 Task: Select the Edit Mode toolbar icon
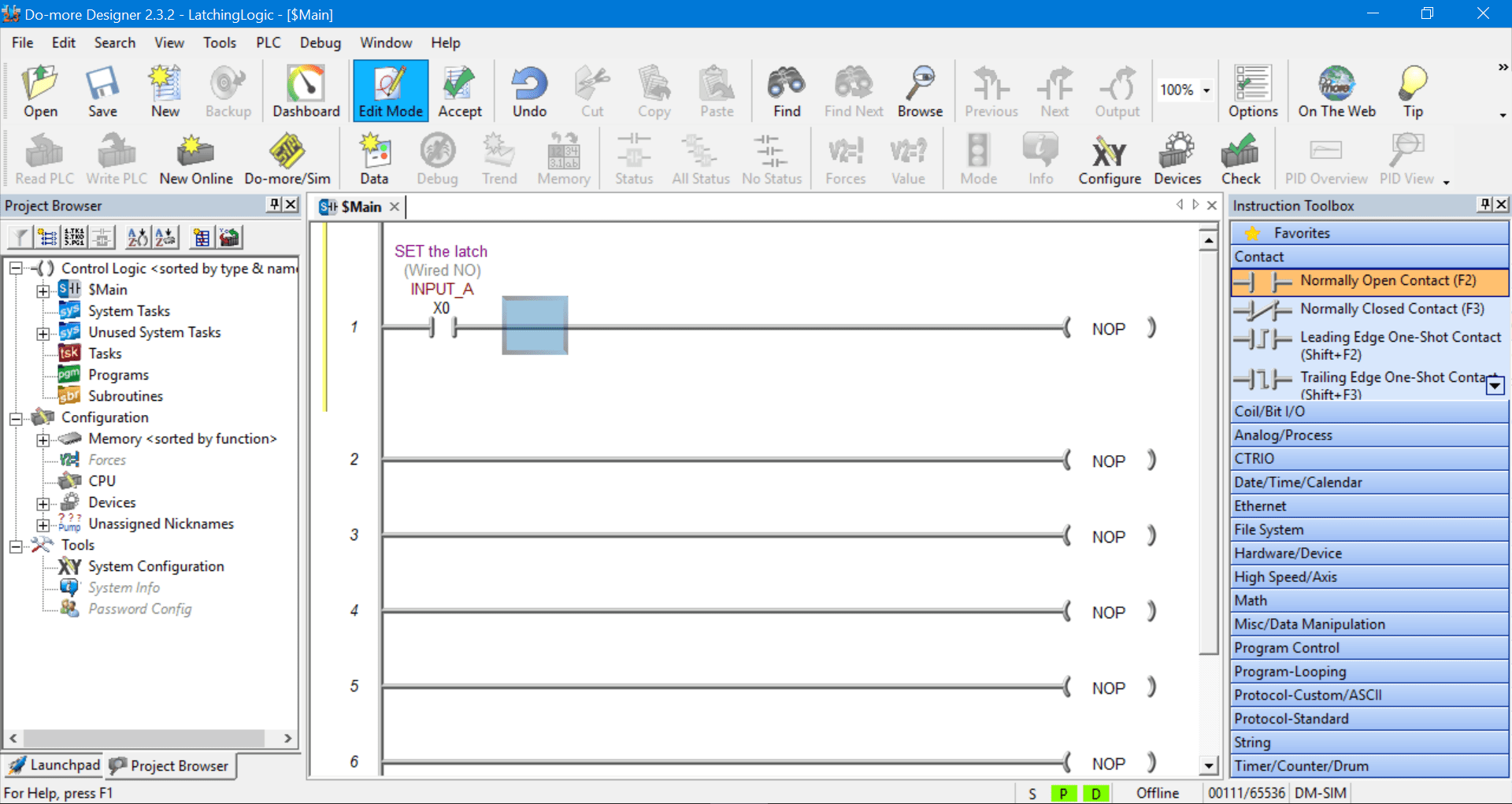point(390,89)
